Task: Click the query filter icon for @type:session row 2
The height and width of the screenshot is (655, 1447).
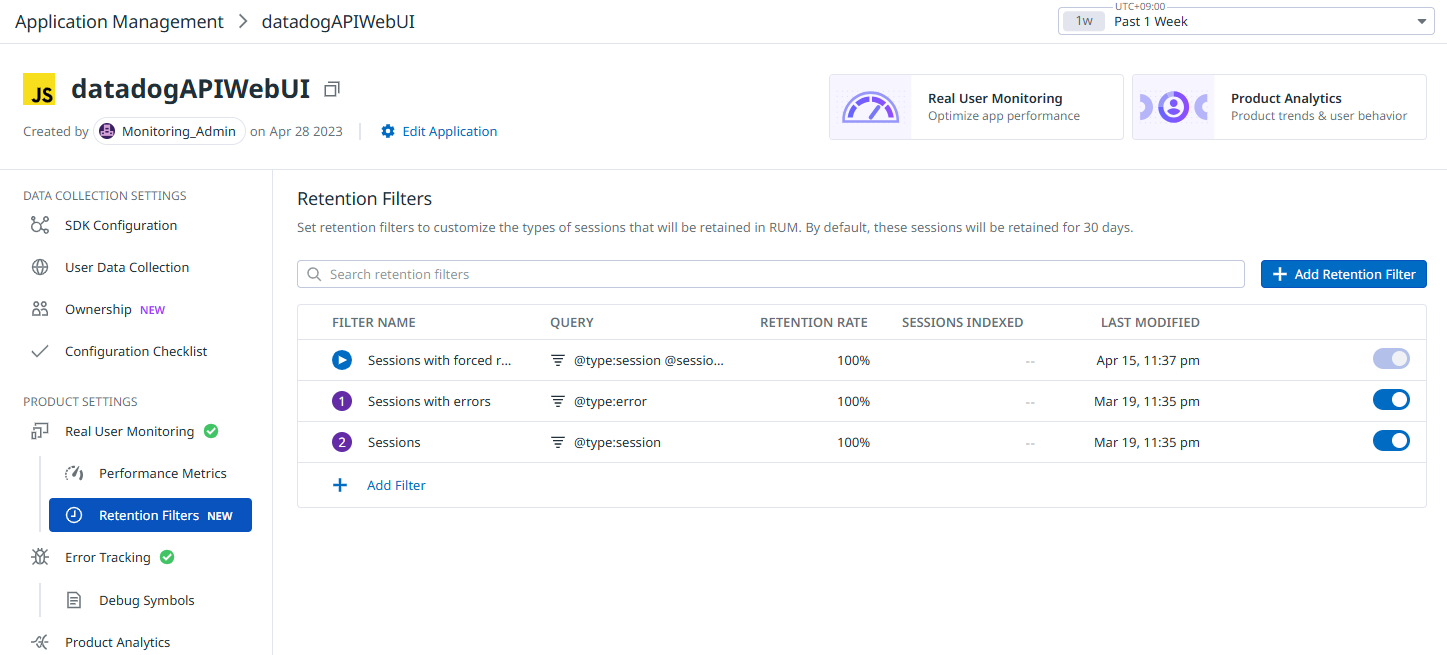Action: point(558,442)
